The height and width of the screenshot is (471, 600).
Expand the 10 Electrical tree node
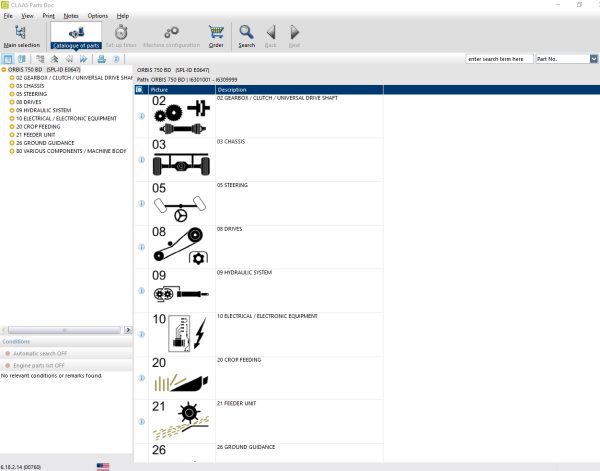click(x=12, y=118)
